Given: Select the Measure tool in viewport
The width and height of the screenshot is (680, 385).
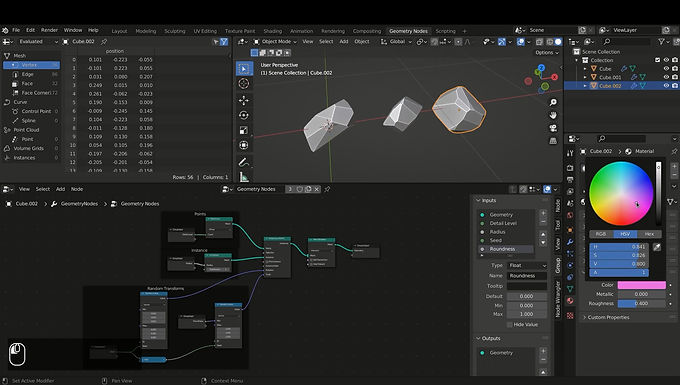Looking at the screenshot, I should (x=244, y=176).
